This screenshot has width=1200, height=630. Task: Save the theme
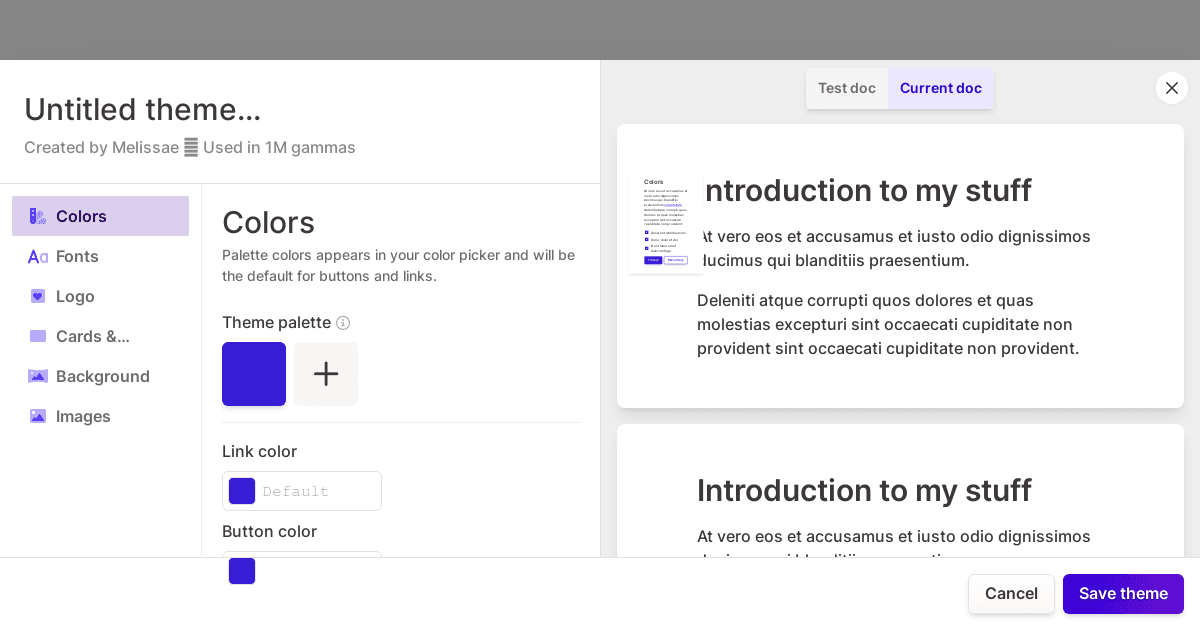[x=1123, y=593]
